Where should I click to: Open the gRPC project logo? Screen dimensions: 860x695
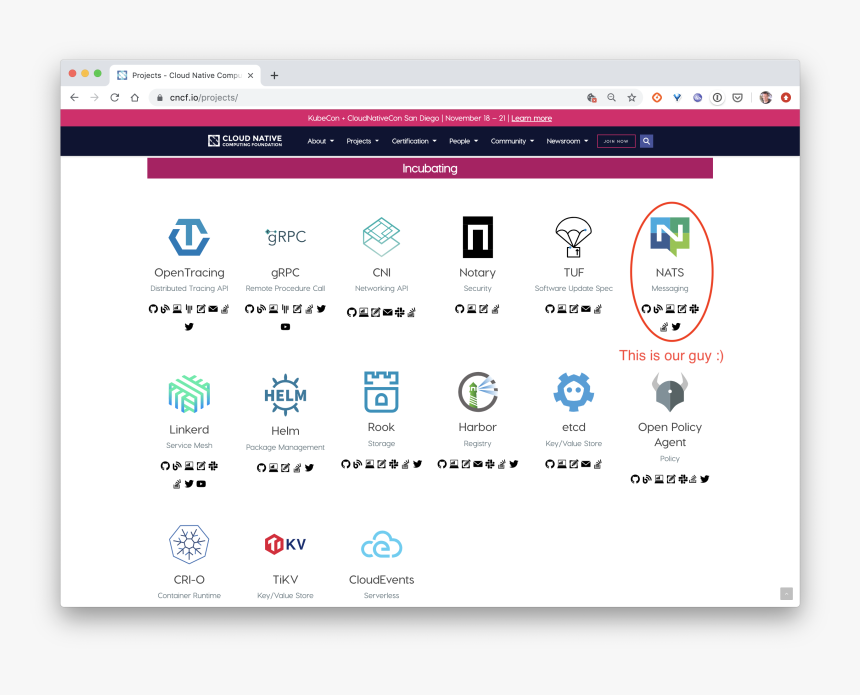[x=285, y=237]
